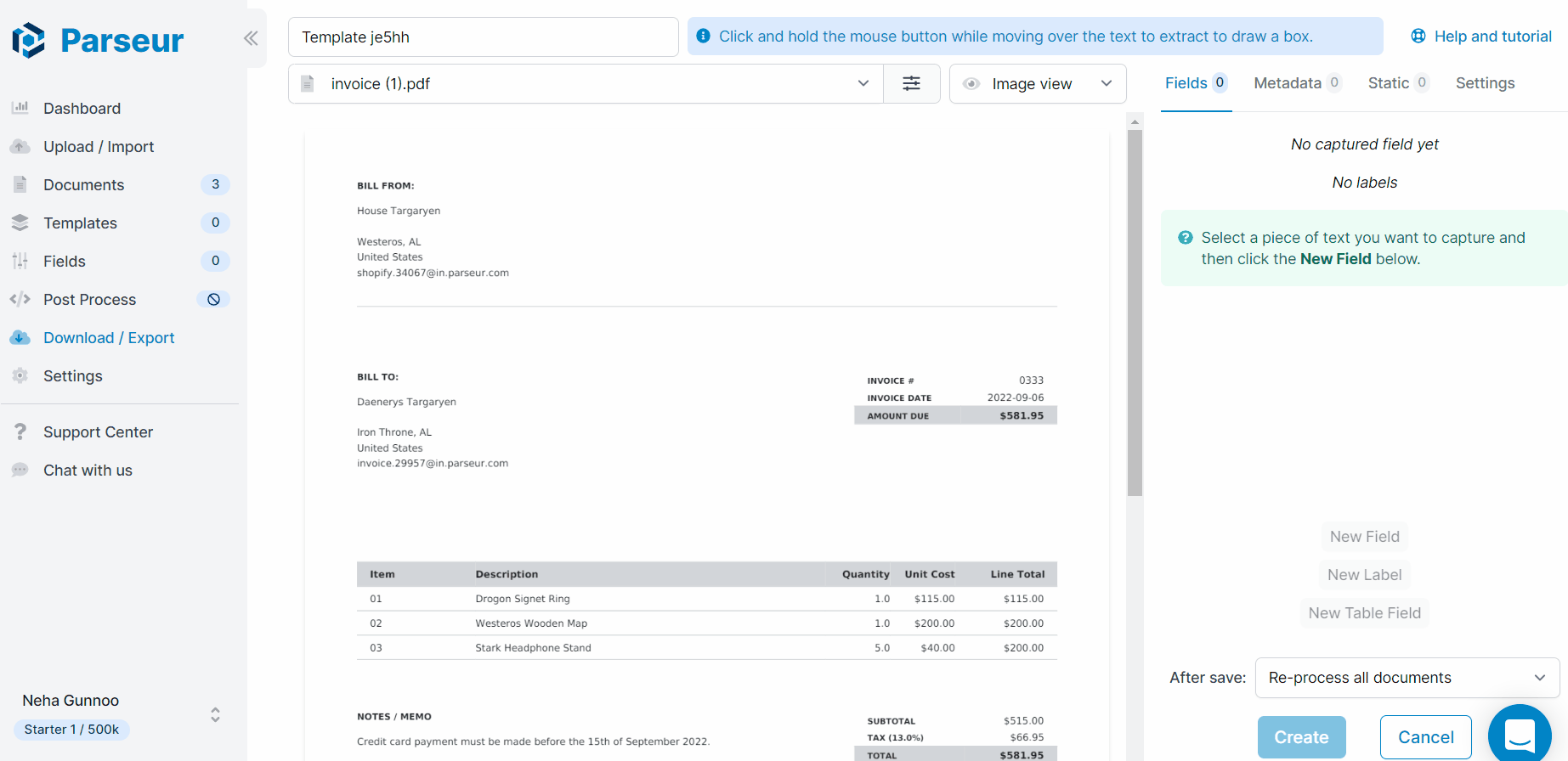This screenshot has width=1568, height=761.
Task: Click the Download / Export cloud icon
Action: click(x=20, y=337)
